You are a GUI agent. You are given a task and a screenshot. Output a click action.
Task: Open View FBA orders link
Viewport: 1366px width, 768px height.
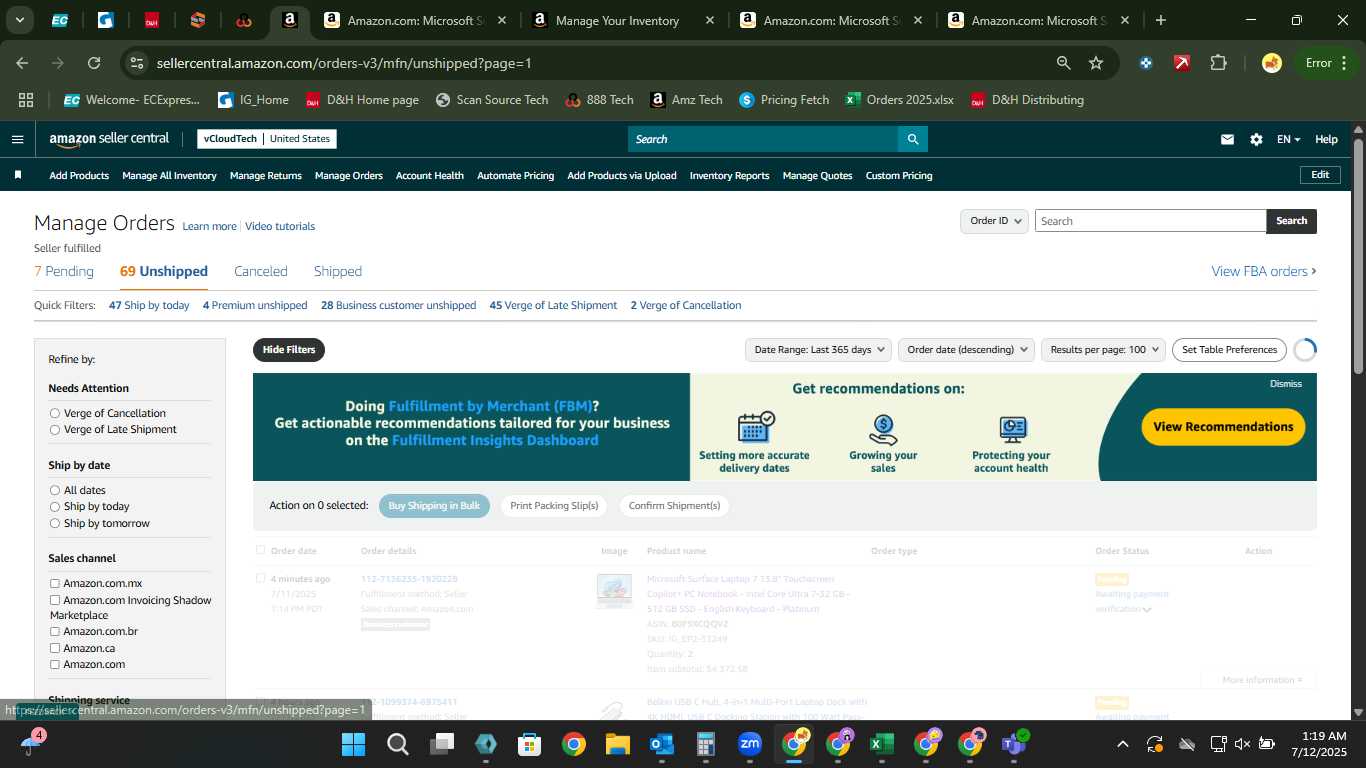click(x=1264, y=271)
